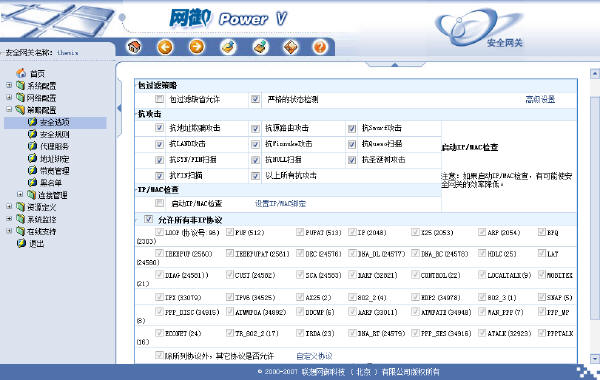Enable the 启动IP/MAC检查 checkbox
This screenshot has height=380, width=600.
coord(159,203)
